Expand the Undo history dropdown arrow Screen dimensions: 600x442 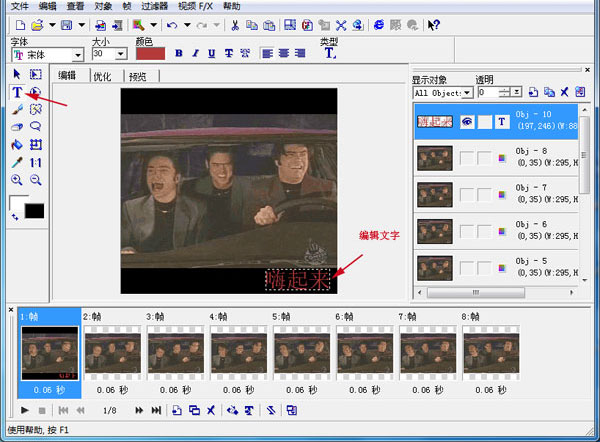click(187, 25)
